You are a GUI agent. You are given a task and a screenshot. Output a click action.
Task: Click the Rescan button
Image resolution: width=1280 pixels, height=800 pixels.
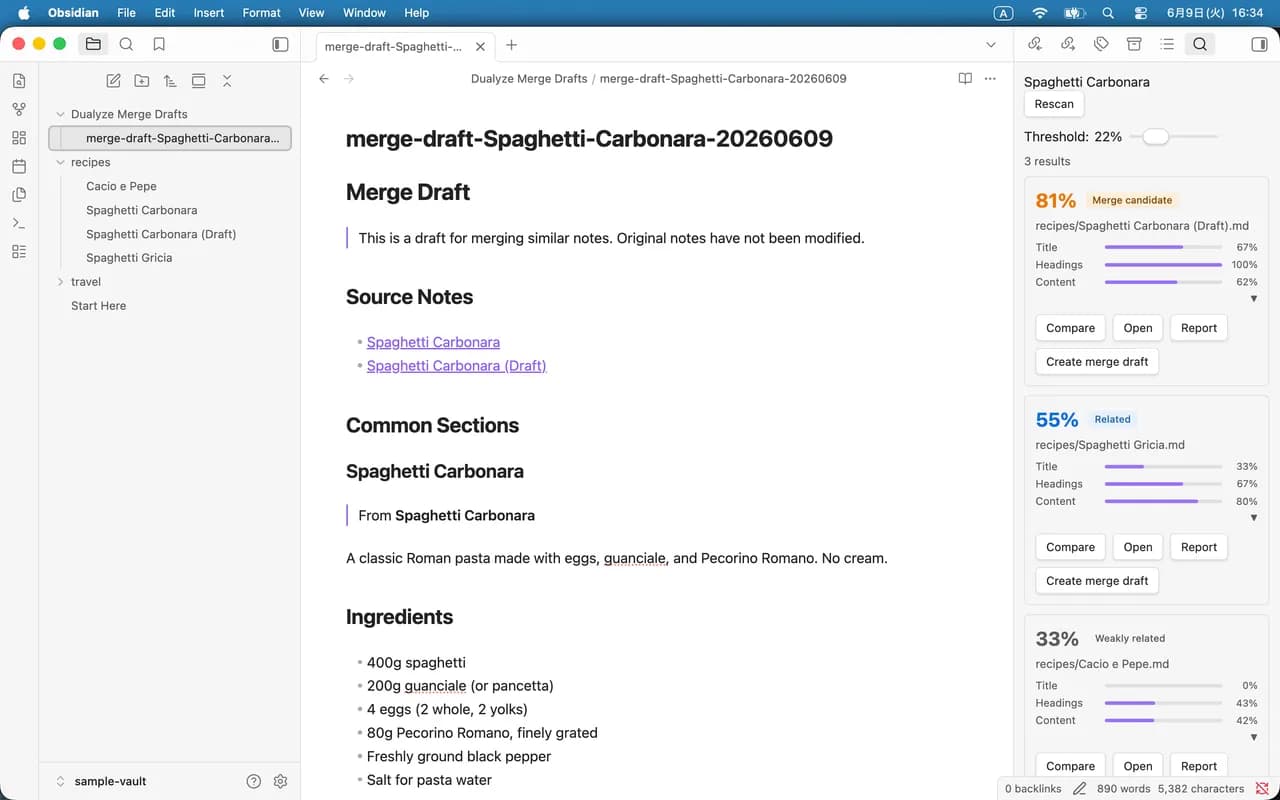coord(1054,104)
